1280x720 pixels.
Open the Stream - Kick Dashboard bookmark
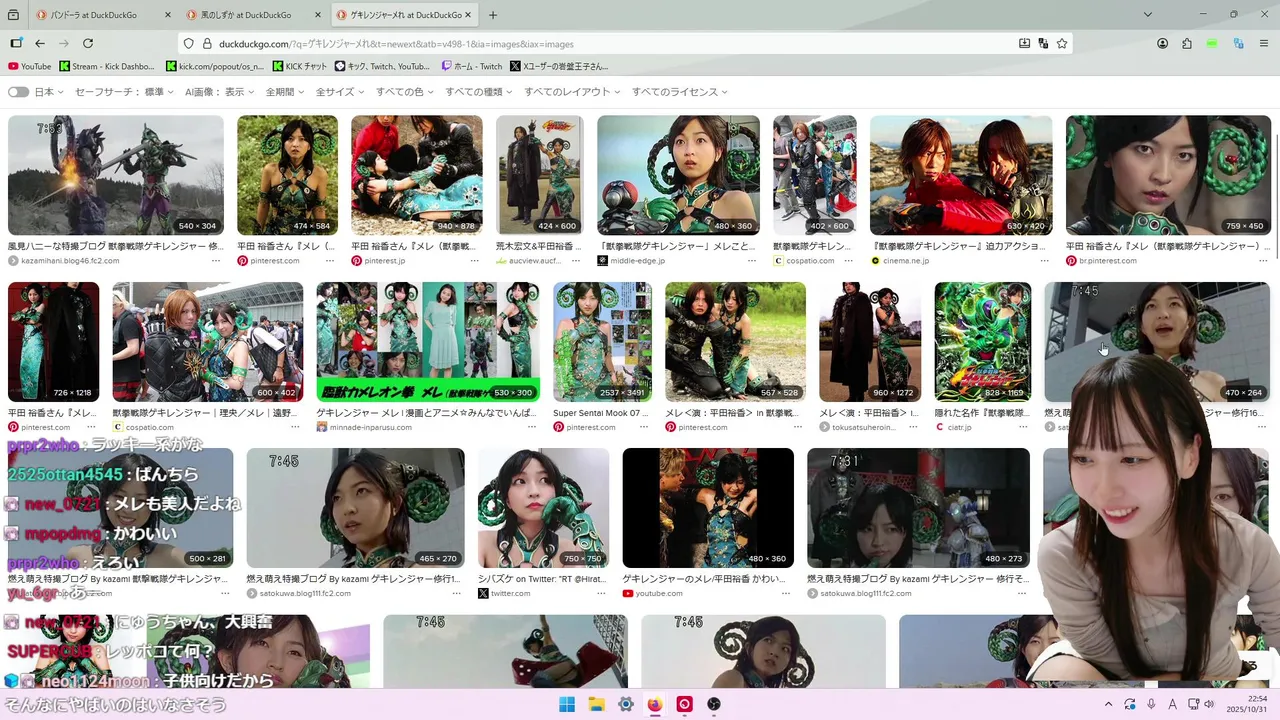[107, 66]
